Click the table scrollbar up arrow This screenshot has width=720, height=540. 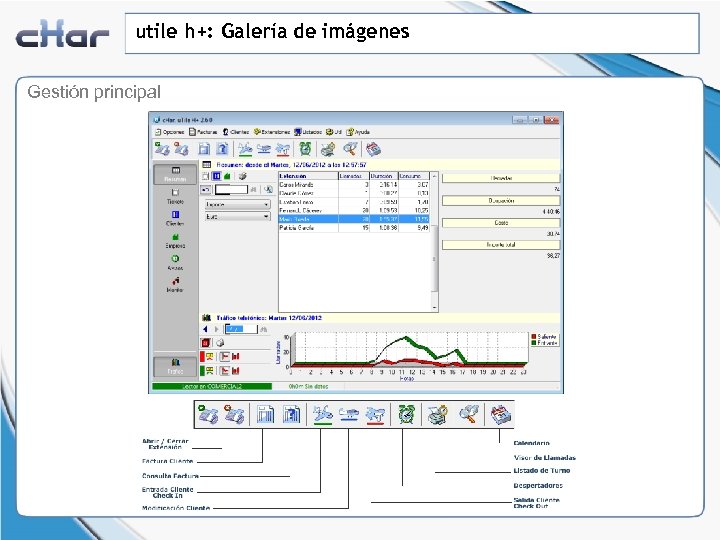tap(434, 176)
